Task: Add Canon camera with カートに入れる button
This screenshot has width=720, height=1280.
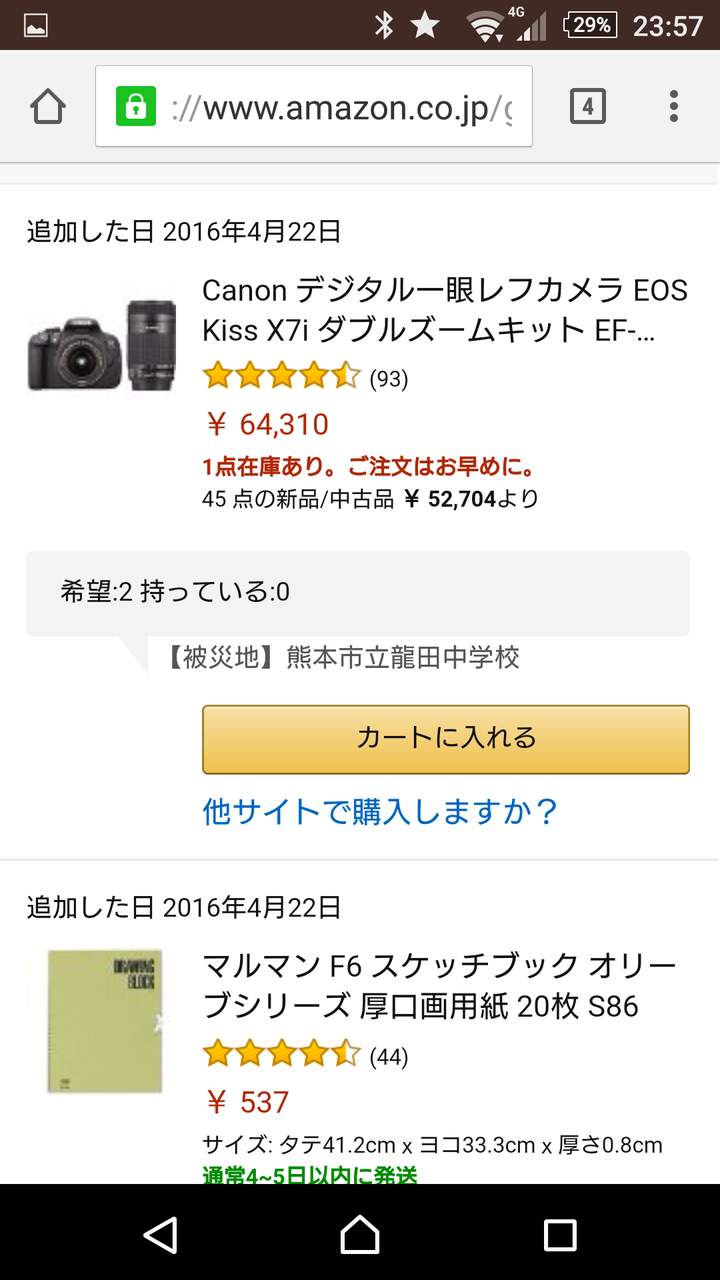Action: click(x=446, y=739)
